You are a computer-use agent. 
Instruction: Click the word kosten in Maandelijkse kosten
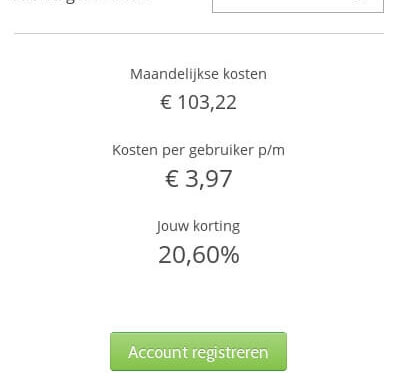point(245,74)
